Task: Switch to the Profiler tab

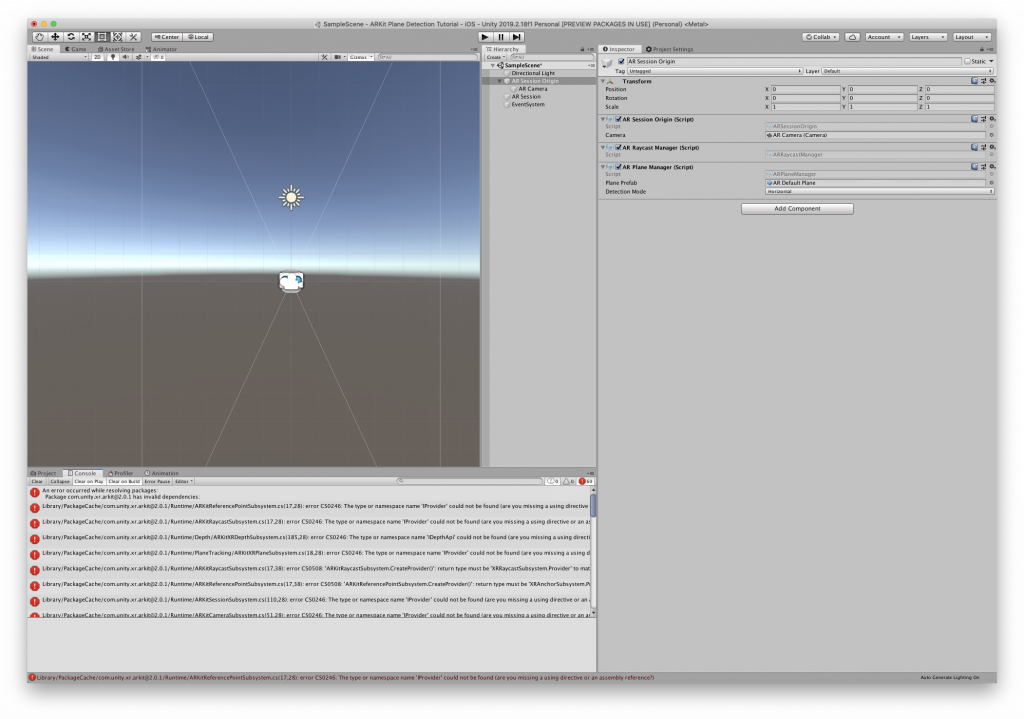Action: (x=121, y=473)
